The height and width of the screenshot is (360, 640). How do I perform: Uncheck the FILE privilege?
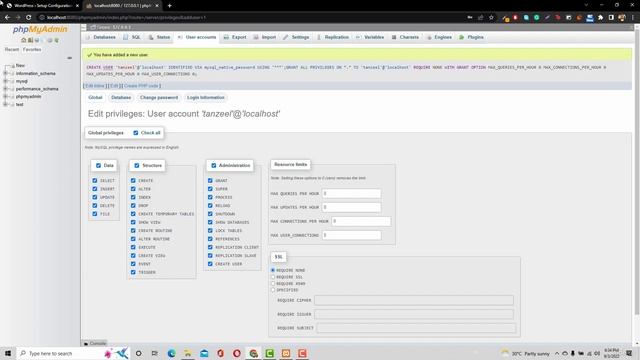click(95, 214)
